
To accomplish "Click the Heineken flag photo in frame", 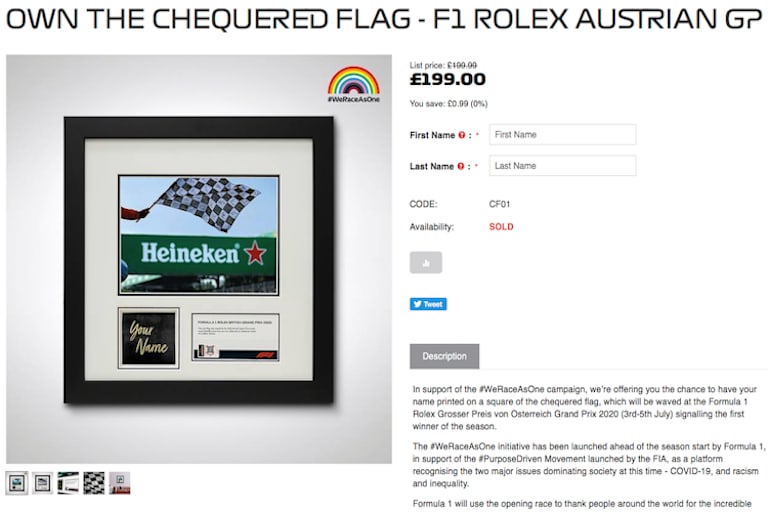I will 199,235.
